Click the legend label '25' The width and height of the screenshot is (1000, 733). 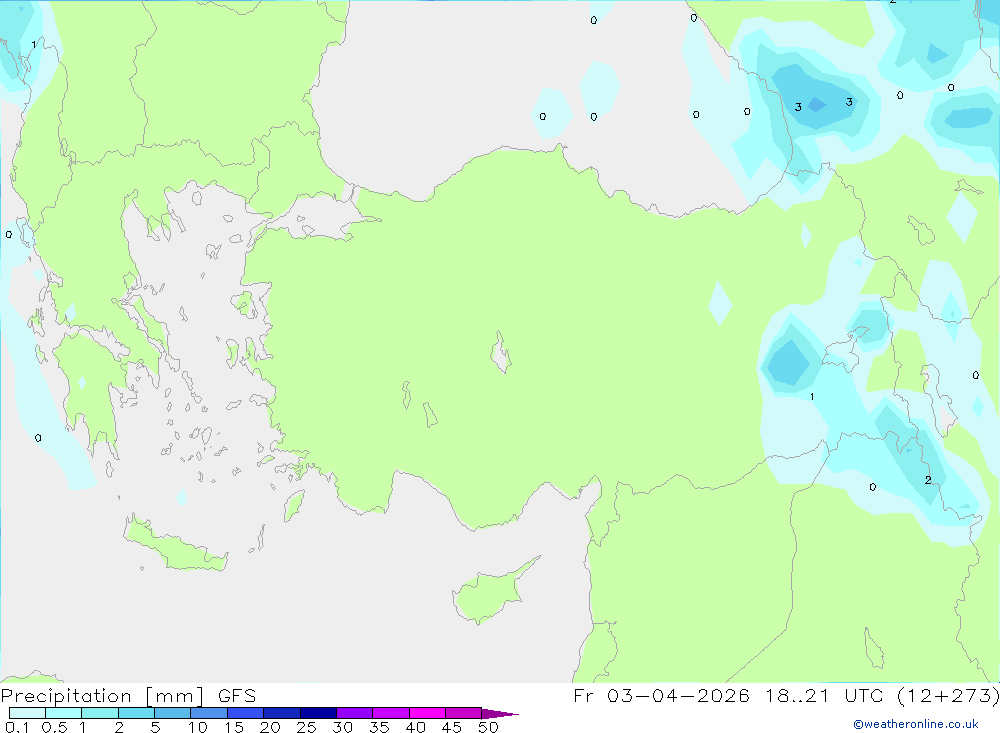click(306, 727)
